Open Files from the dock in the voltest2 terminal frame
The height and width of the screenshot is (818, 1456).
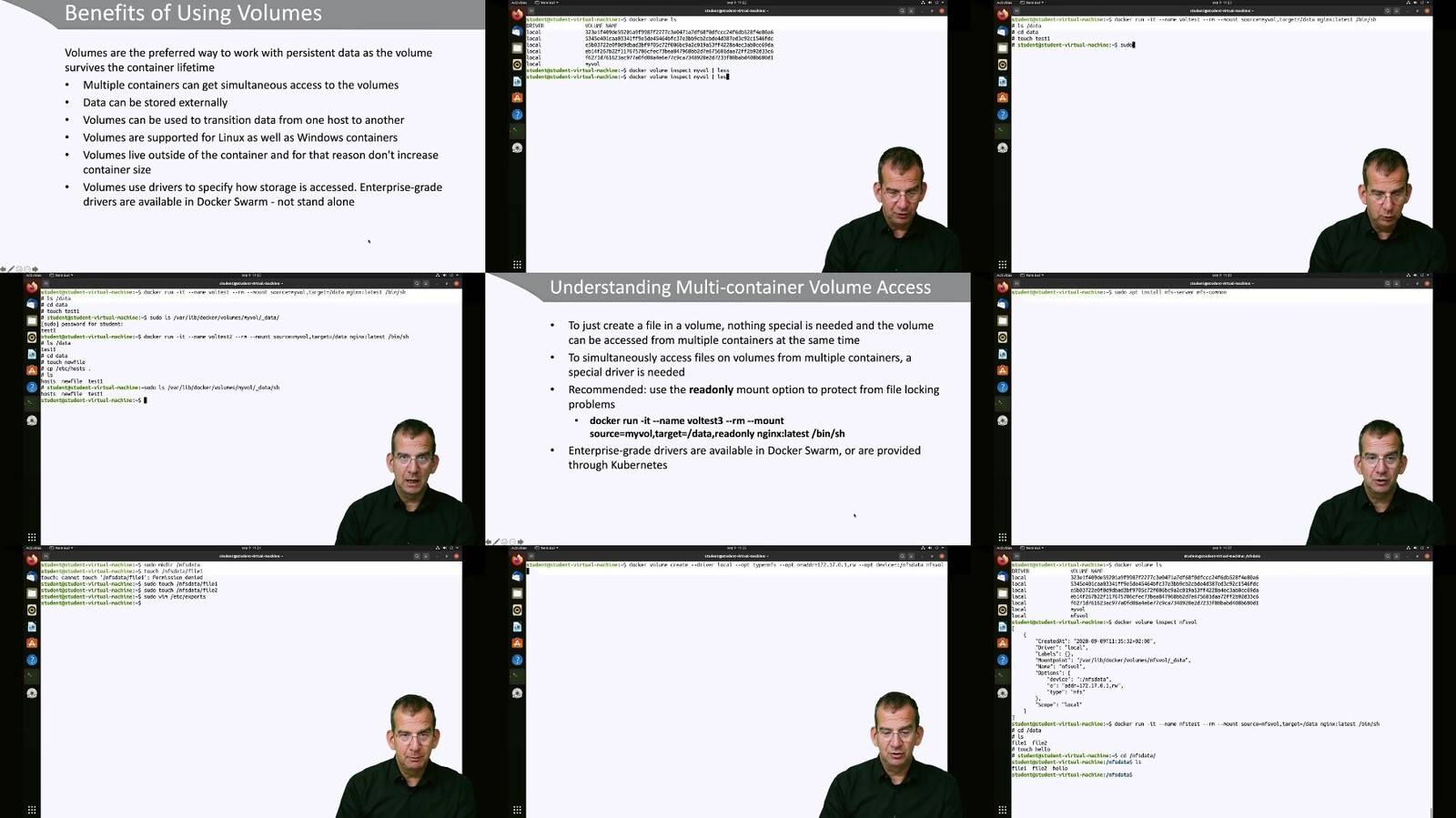[x=32, y=320]
